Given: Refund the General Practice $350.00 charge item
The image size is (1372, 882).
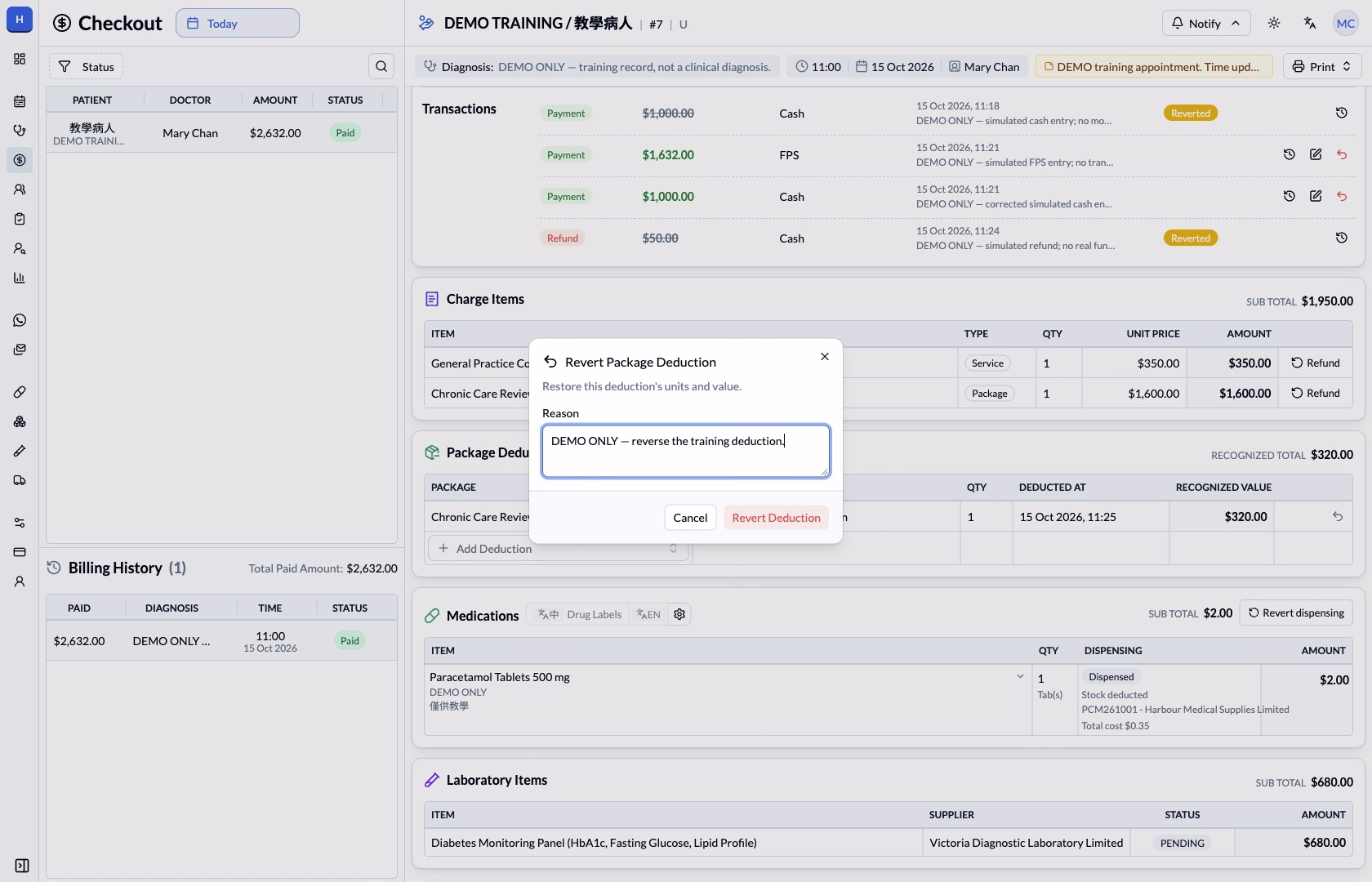Looking at the screenshot, I should [x=1316, y=363].
